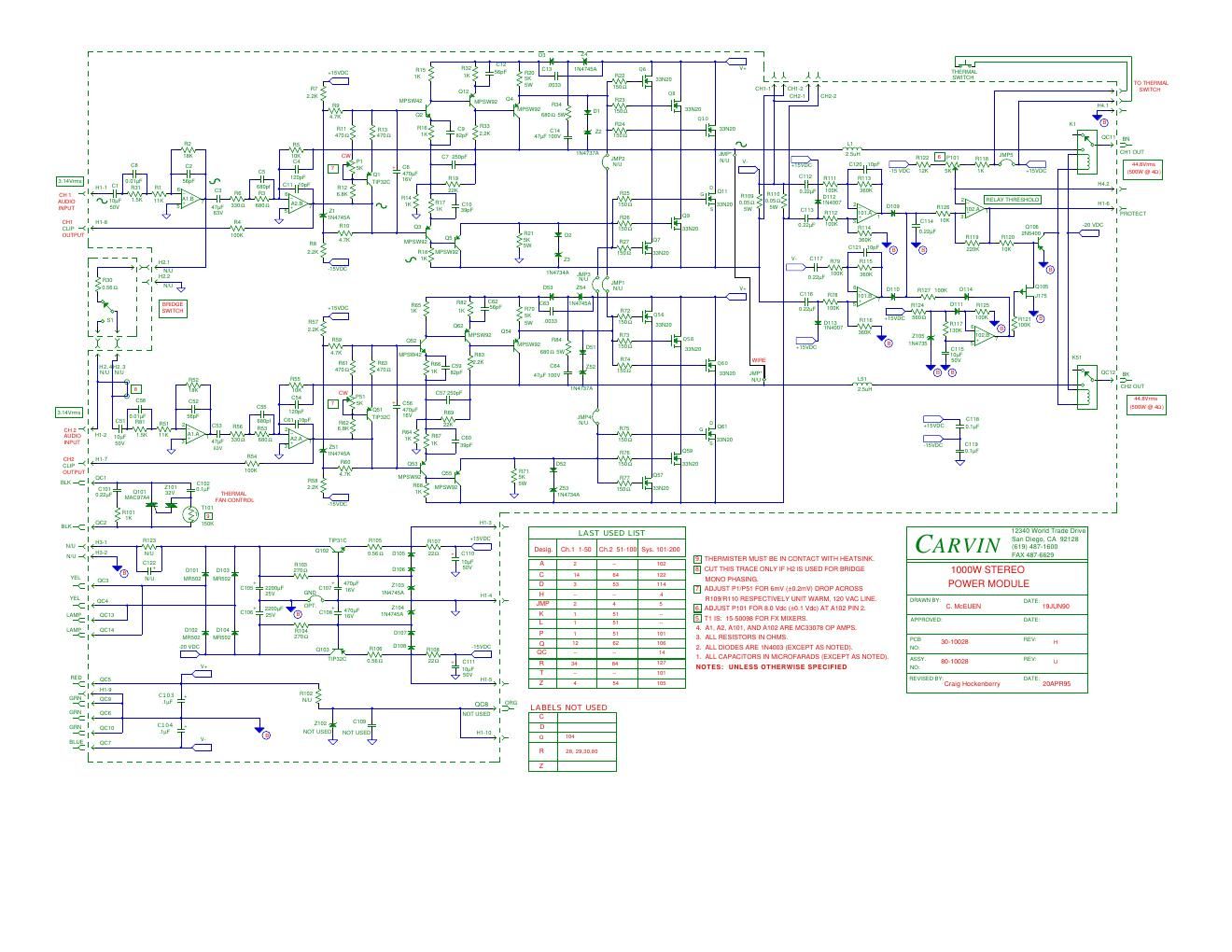Click the A1.B op-amp symbol
The width and height of the screenshot is (1232, 952).
pyautogui.click(x=189, y=199)
